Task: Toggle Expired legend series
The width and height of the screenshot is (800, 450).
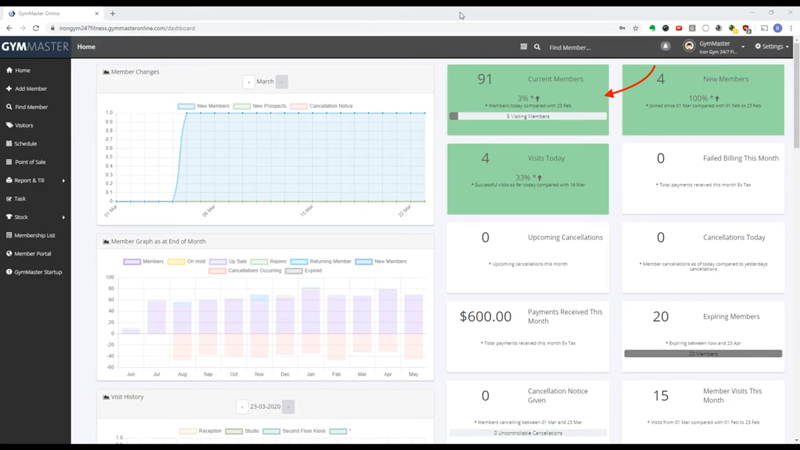Action: pos(304,270)
